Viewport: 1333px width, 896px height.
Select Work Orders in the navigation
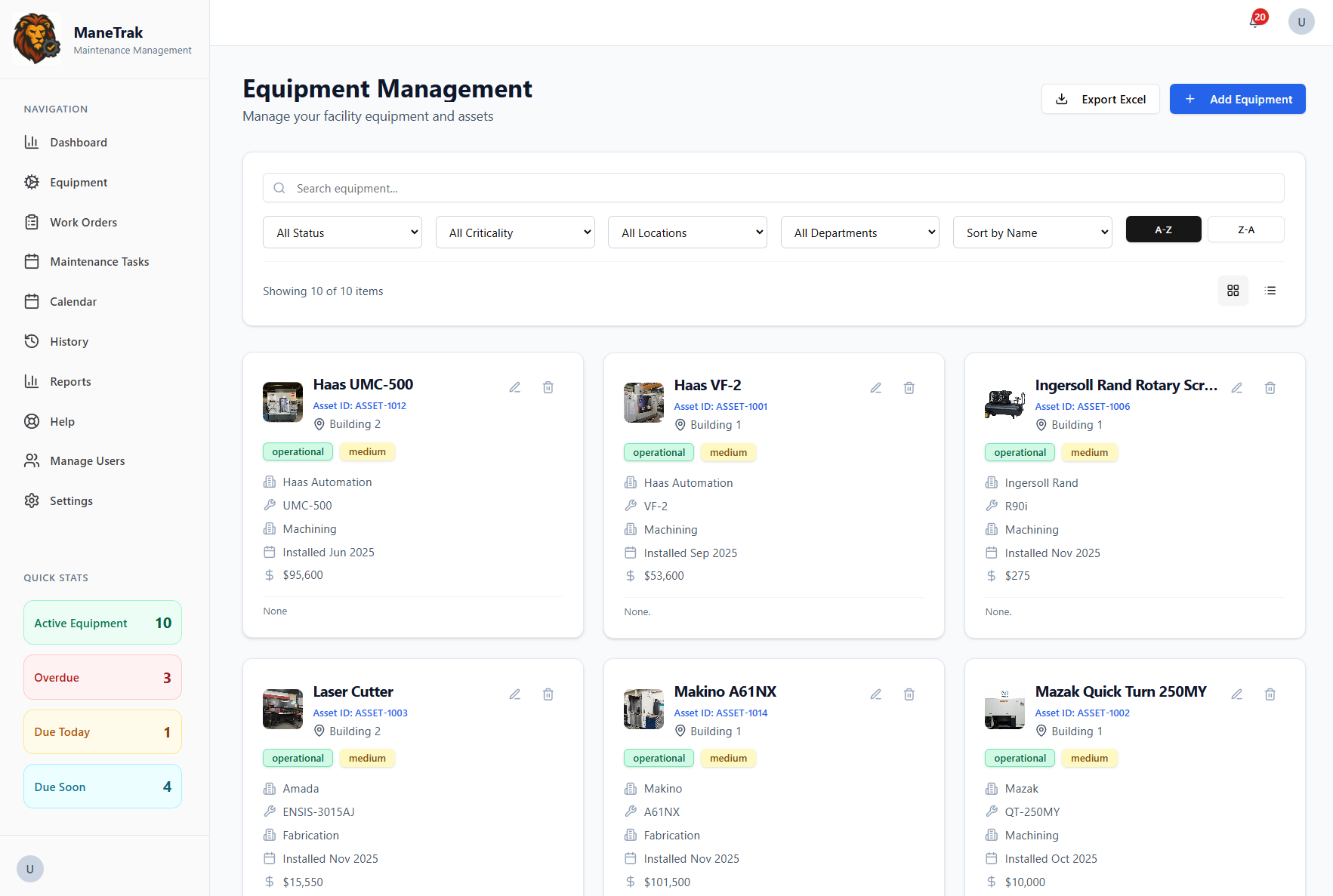coord(83,222)
